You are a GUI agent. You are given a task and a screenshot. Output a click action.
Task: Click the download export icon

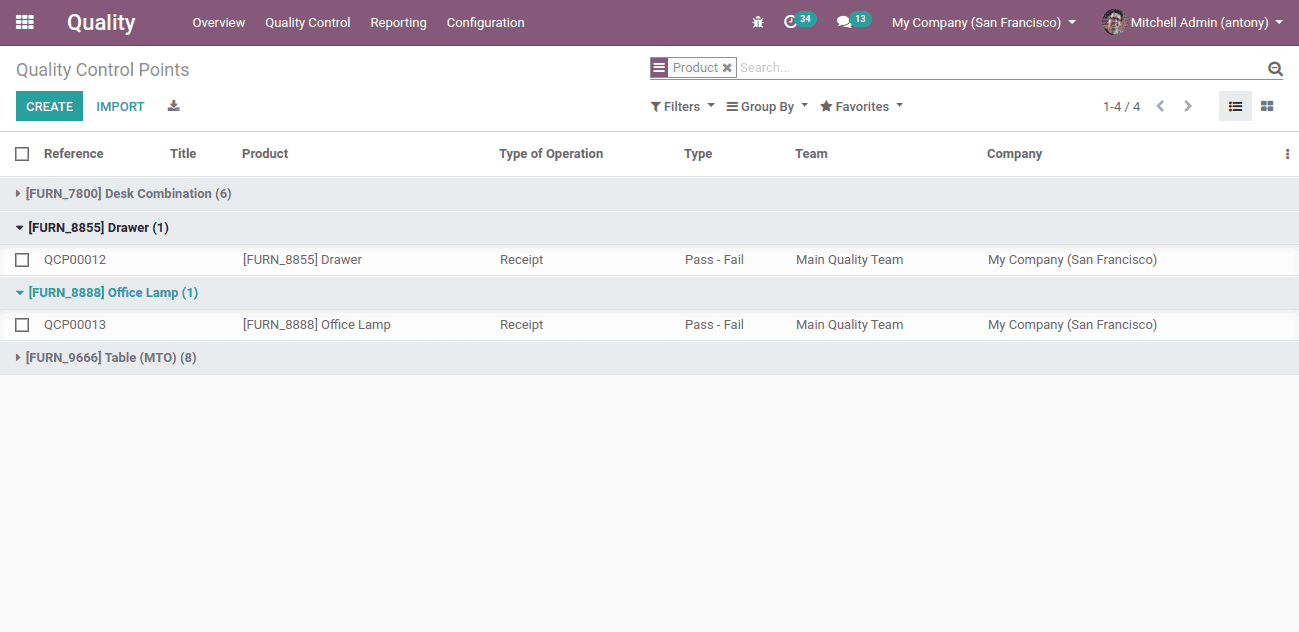[x=174, y=106]
